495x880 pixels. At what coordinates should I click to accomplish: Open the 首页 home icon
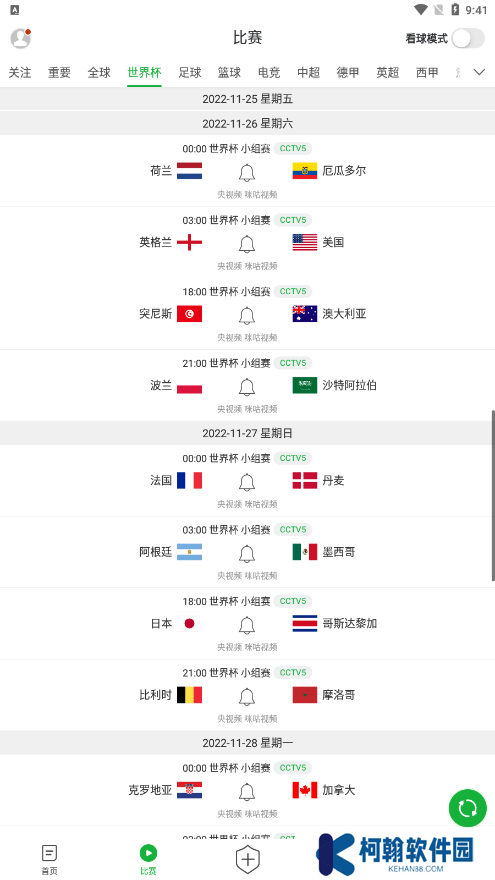(49, 860)
